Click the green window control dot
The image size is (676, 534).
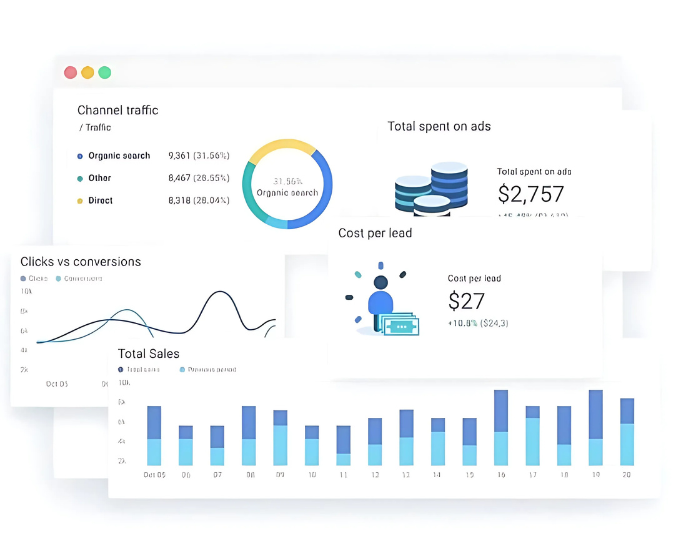pyautogui.click(x=105, y=72)
